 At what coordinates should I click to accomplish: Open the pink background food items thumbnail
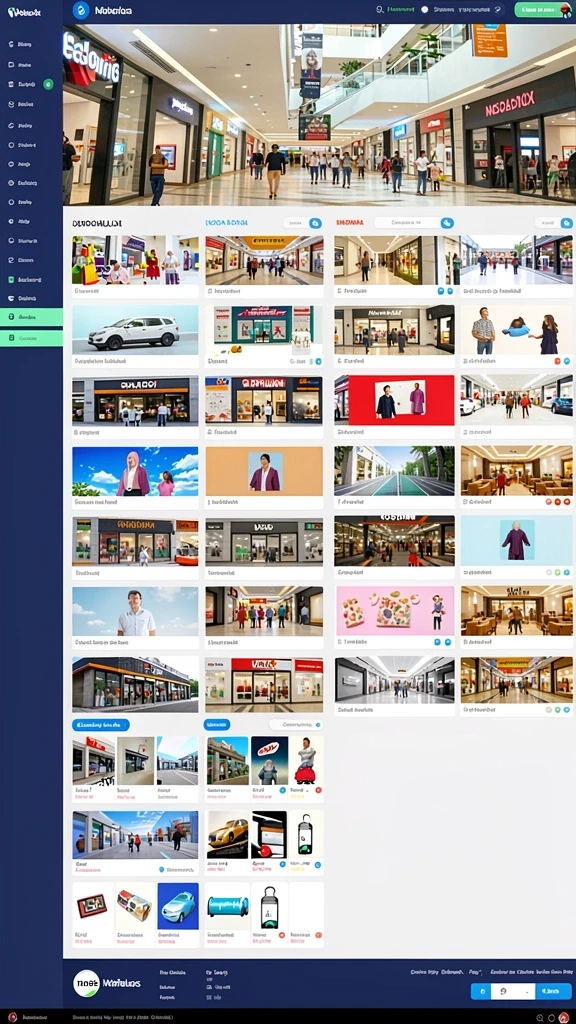click(394, 611)
